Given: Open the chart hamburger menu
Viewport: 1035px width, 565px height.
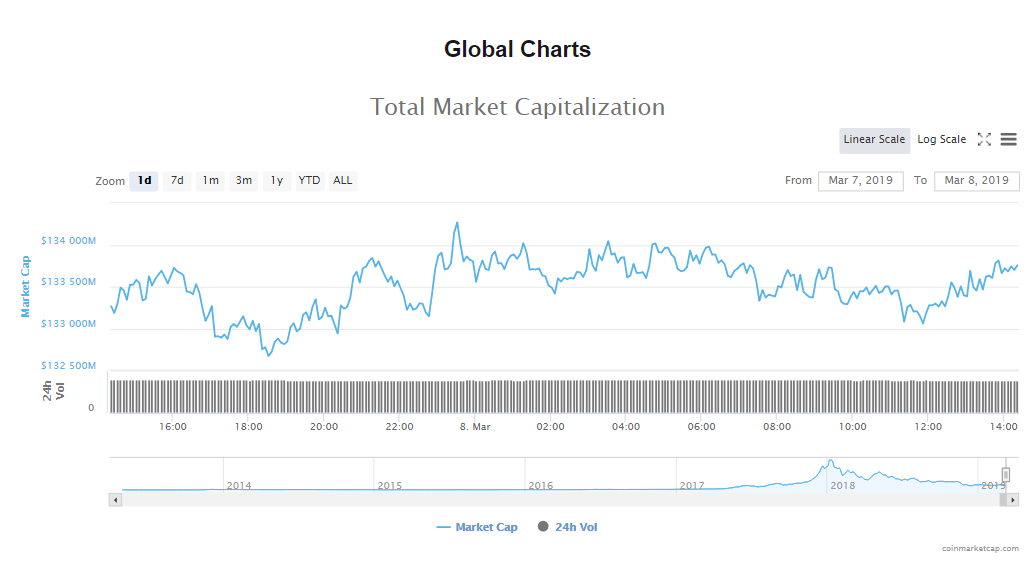Looking at the screenshot, I should point(1008,140).
